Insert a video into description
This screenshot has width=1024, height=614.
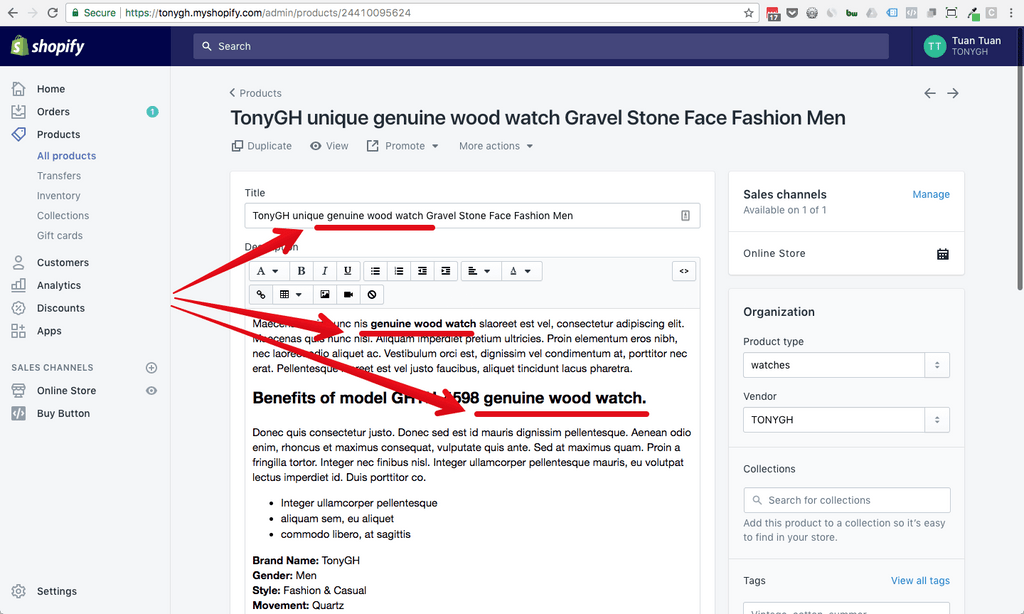coord(348,295)
